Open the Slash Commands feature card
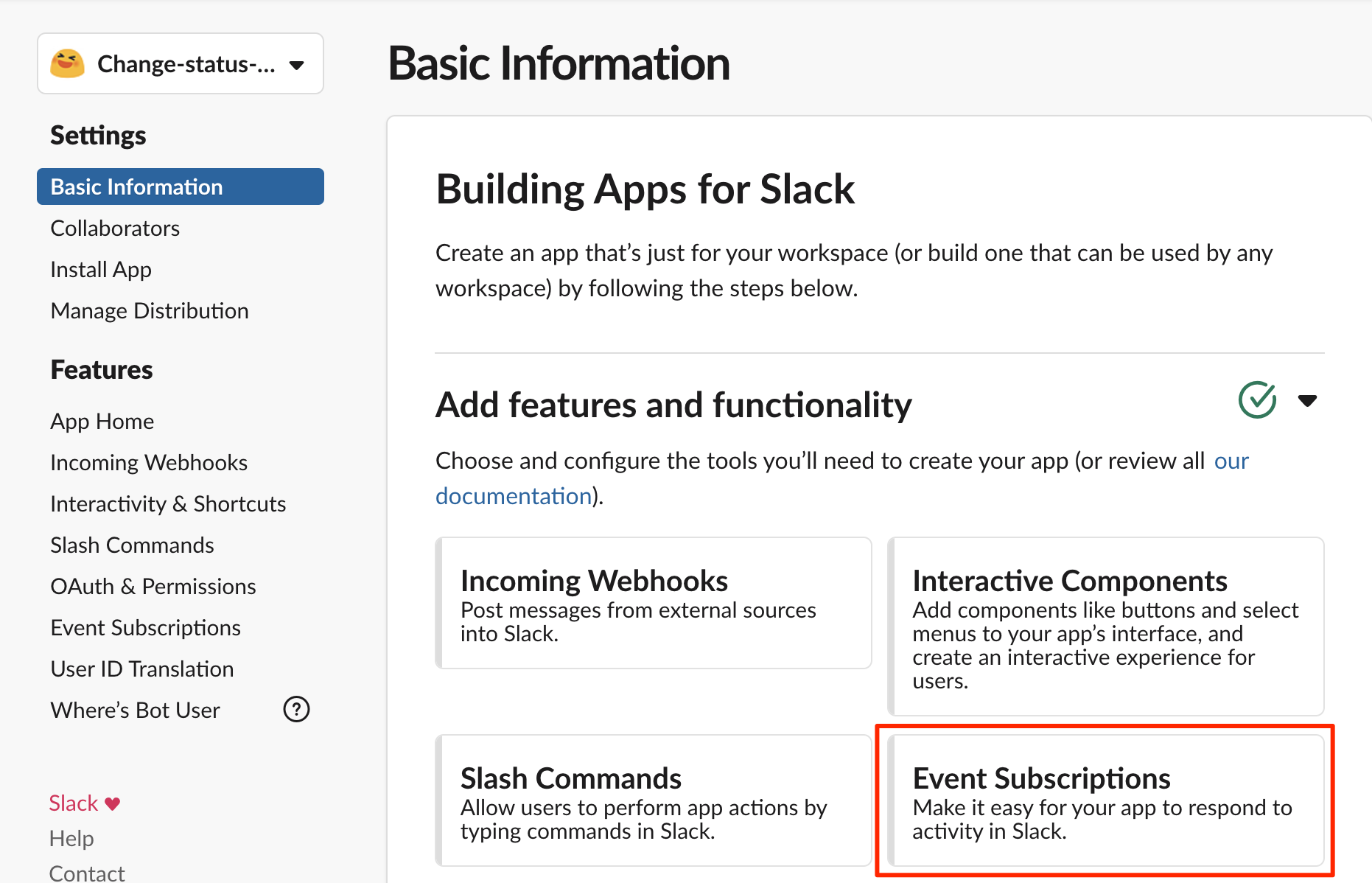This screenshot has height=883, width=1372. click(x=654, y=800)
